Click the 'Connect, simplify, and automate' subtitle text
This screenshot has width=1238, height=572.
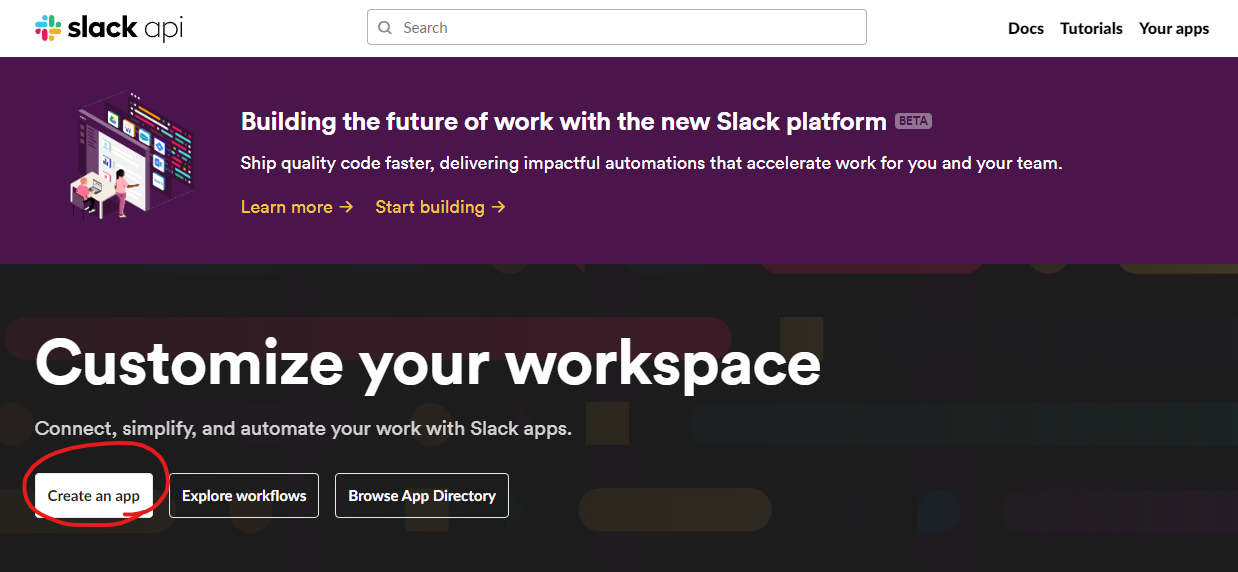[x=303, y=428]
